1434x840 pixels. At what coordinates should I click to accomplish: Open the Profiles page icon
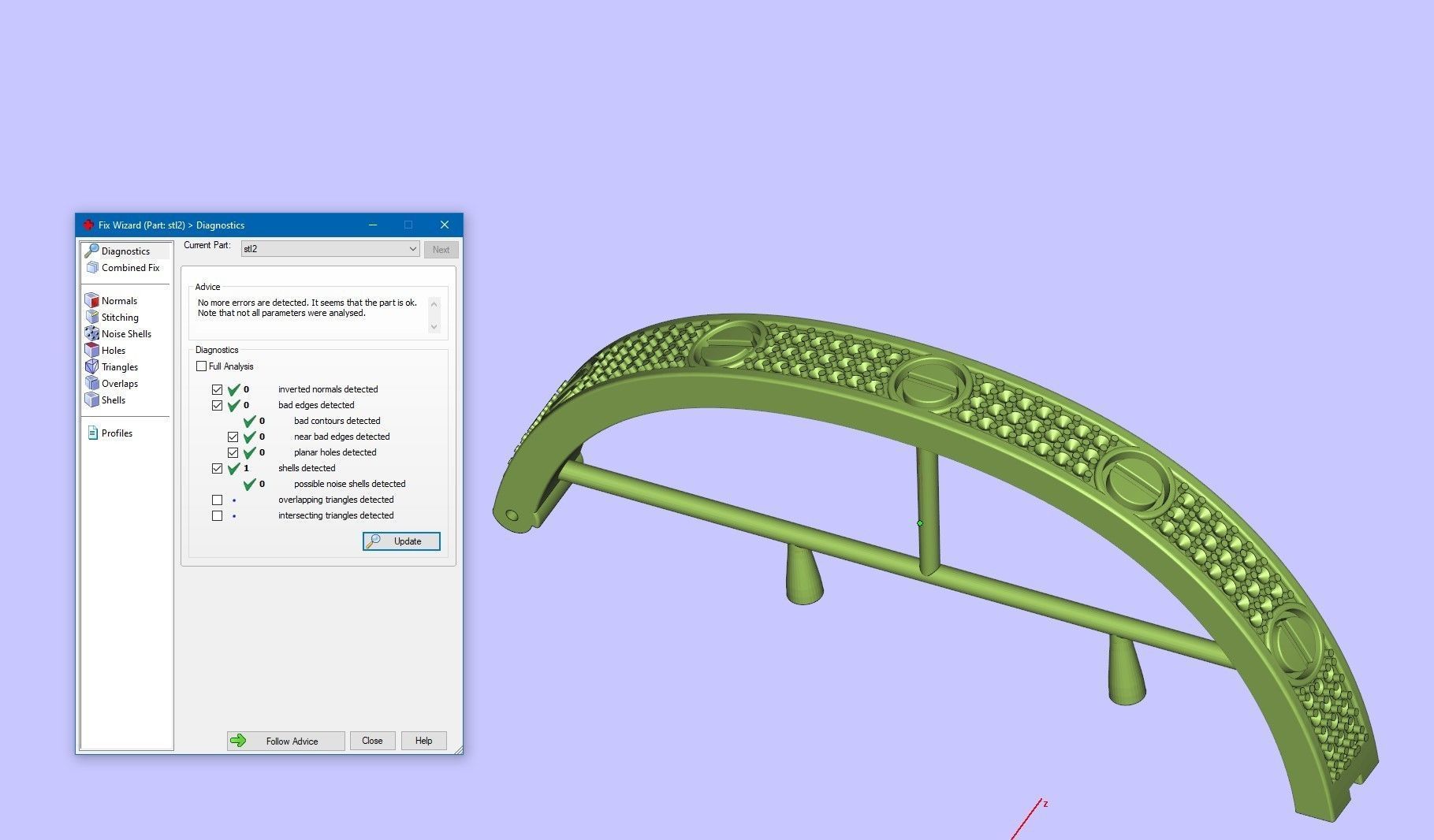92,433
